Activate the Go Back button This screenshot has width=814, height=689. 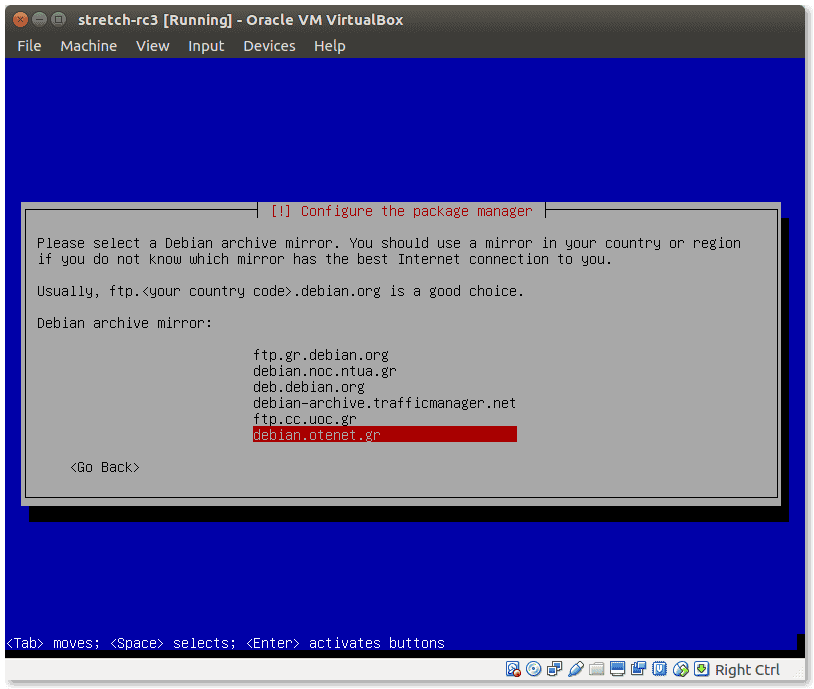[105, 467]
